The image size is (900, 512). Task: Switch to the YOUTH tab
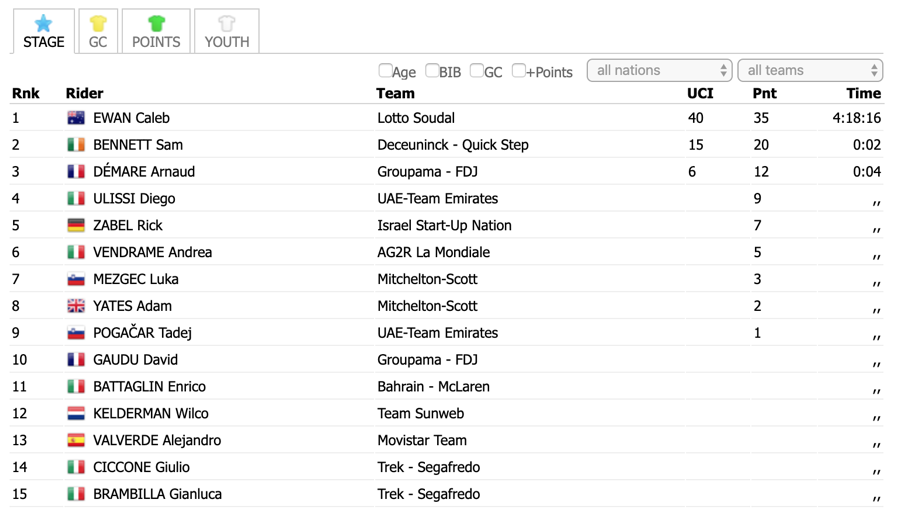pos(227,32)
